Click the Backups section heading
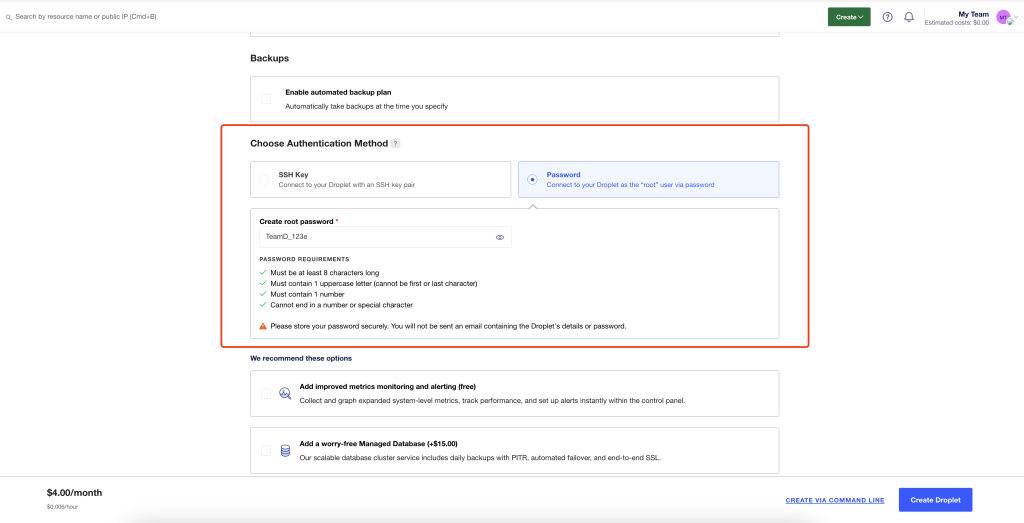1024x523 pixels. point(270,58)
